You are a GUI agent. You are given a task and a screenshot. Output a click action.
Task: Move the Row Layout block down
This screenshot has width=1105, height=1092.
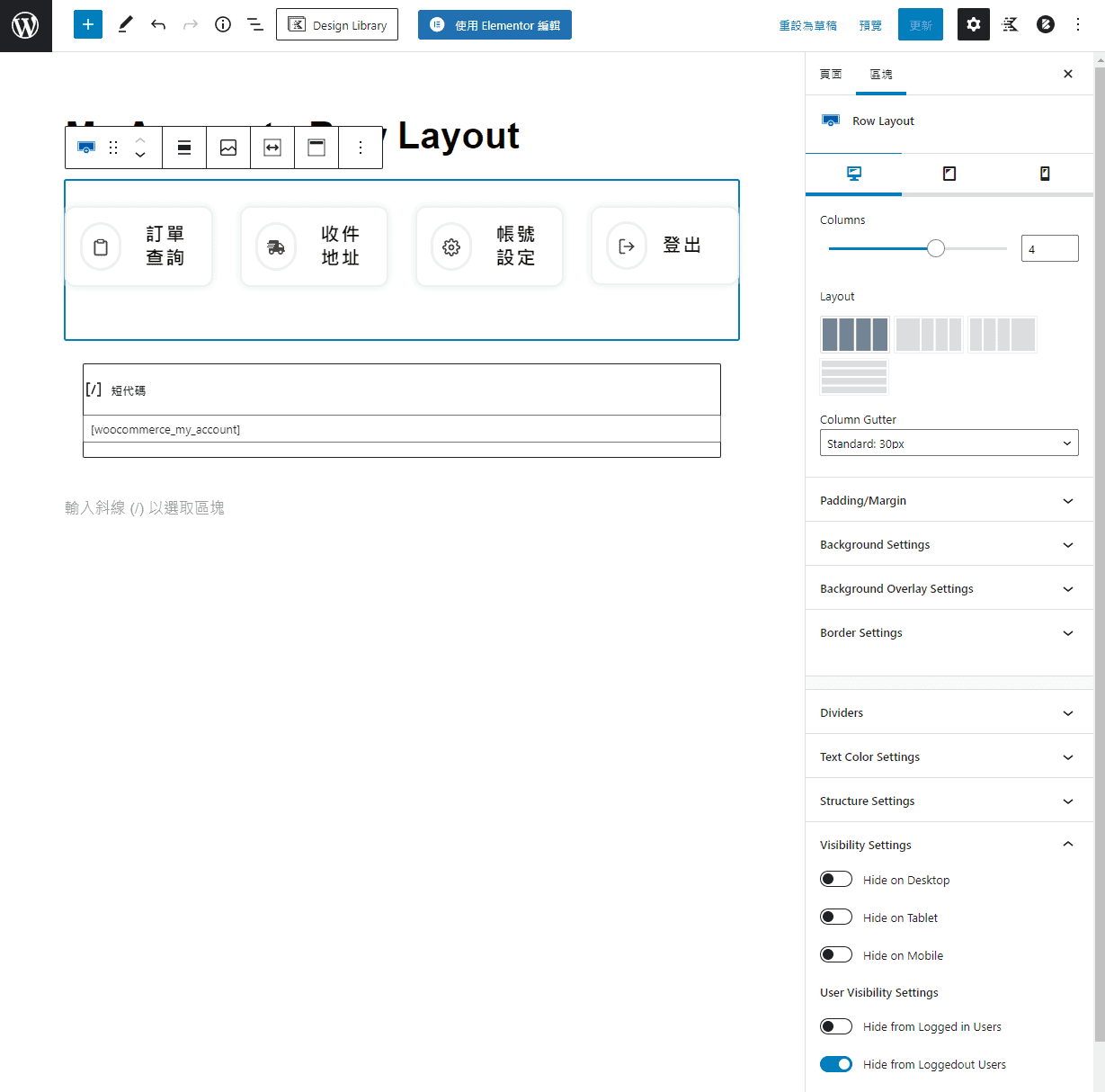point(140,155)
